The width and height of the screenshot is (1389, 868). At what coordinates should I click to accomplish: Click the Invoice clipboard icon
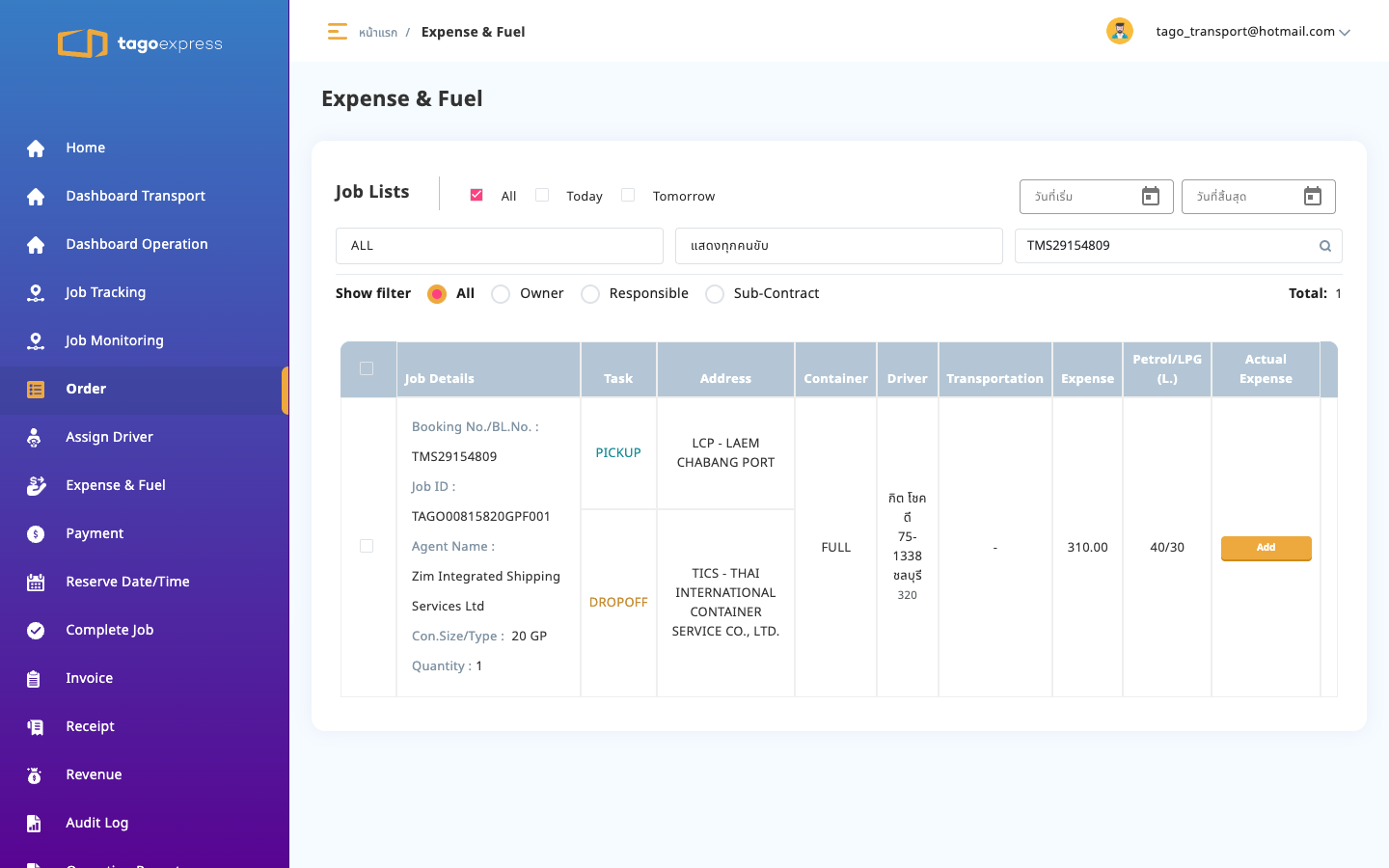point(34,679)
